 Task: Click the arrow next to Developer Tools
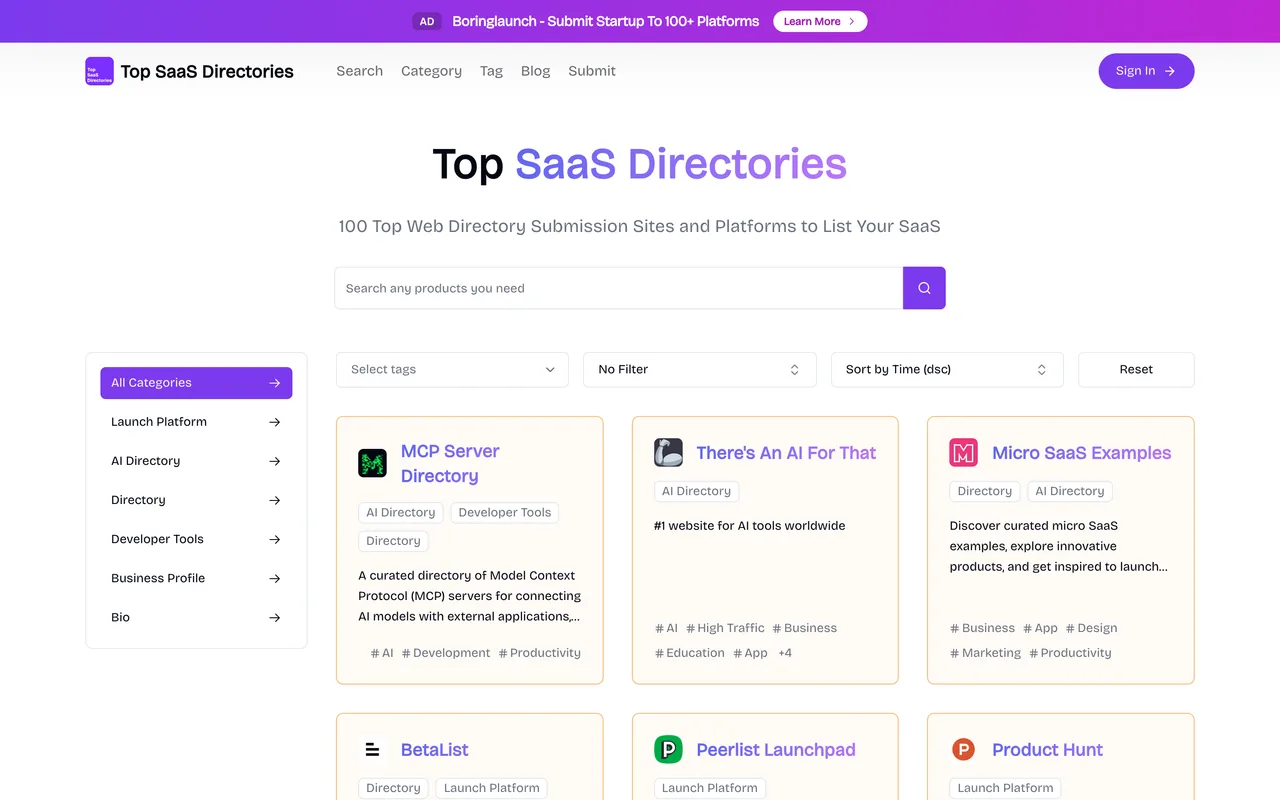coord(275,539)
